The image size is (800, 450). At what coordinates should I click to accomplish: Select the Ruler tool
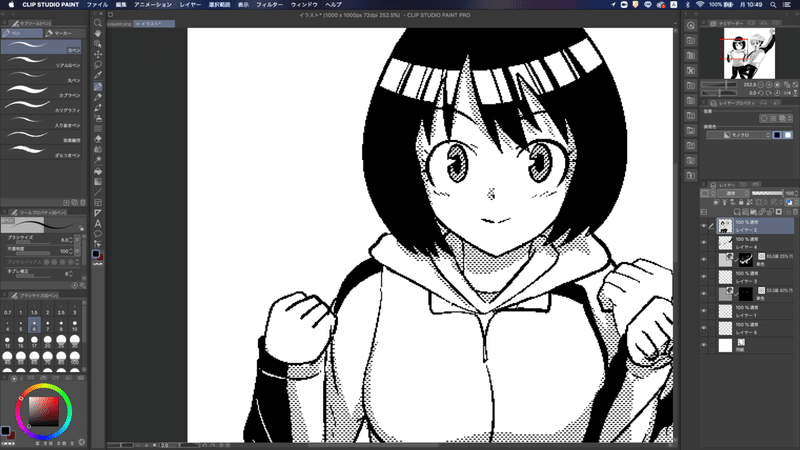point(97,213)
